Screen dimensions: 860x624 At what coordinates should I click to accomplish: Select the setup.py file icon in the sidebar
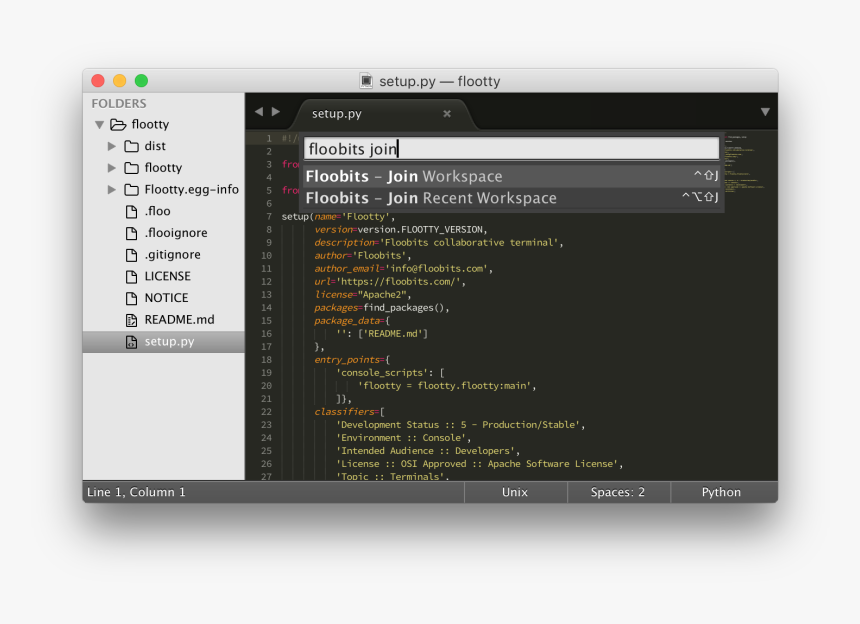pos(132,341)
